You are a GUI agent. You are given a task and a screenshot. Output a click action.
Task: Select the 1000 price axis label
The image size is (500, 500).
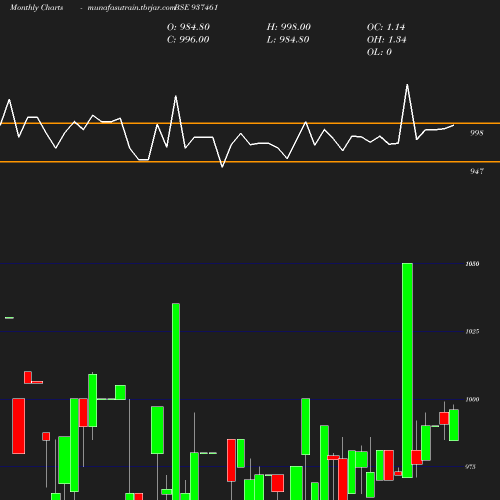(x=472, y=399)
